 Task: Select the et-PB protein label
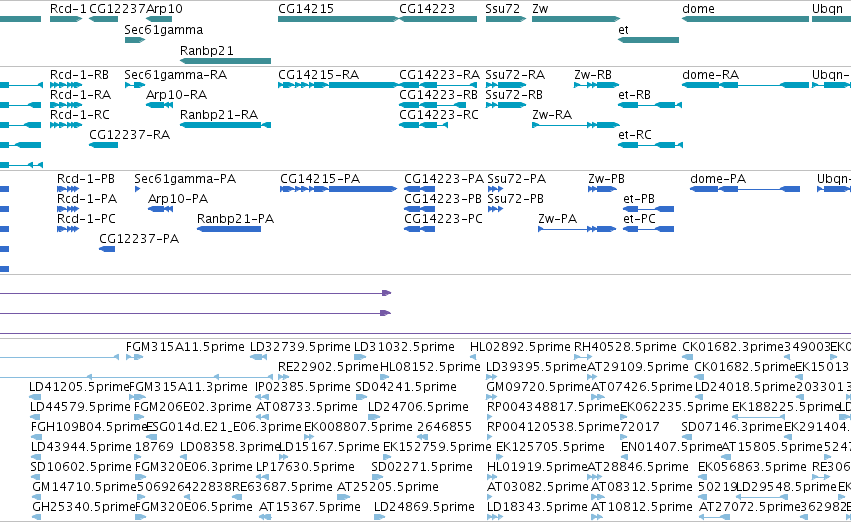639,199
